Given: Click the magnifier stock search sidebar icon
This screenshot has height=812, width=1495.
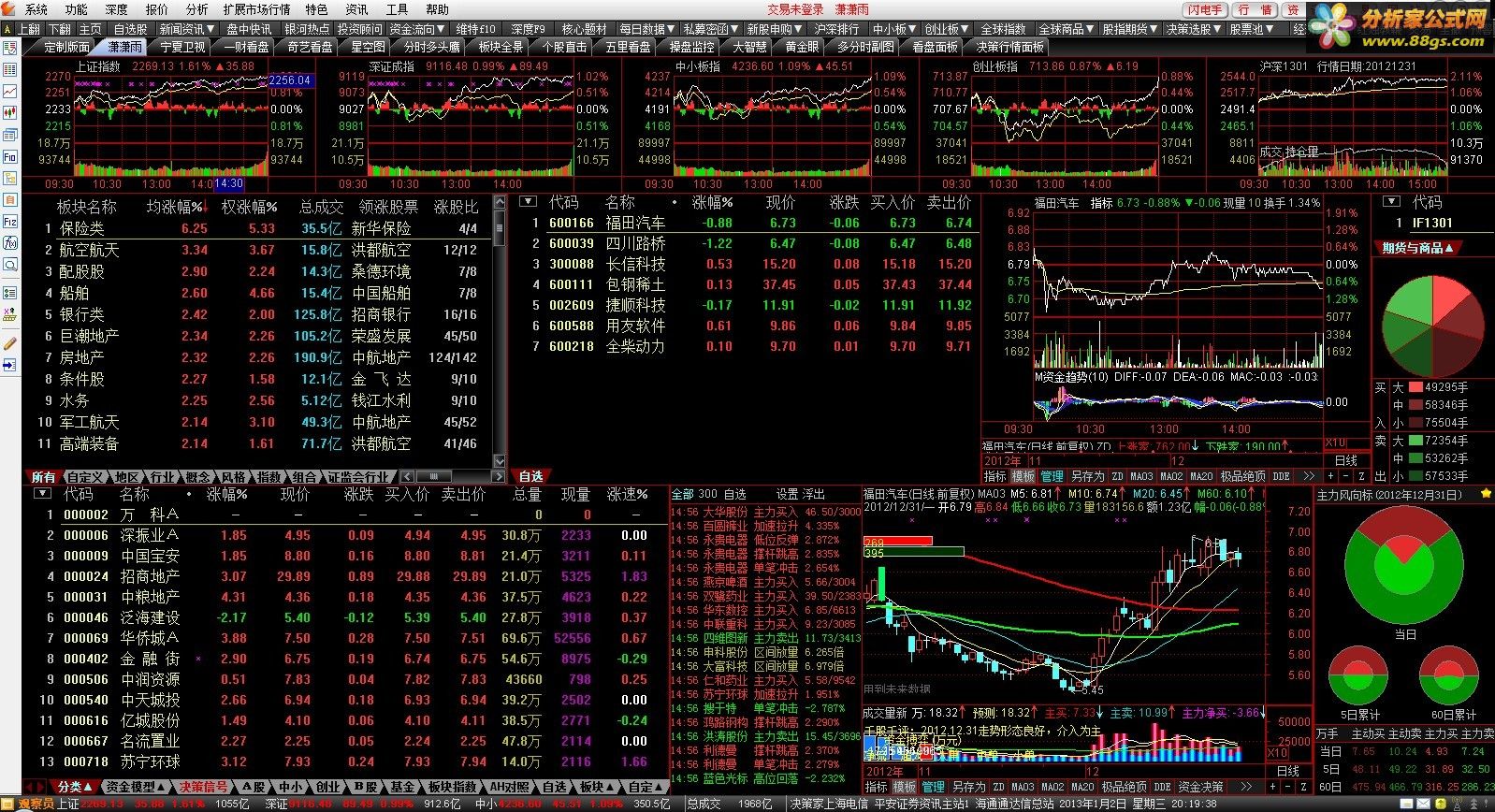Looking at the screenshot, I should [x=9, y=265].
